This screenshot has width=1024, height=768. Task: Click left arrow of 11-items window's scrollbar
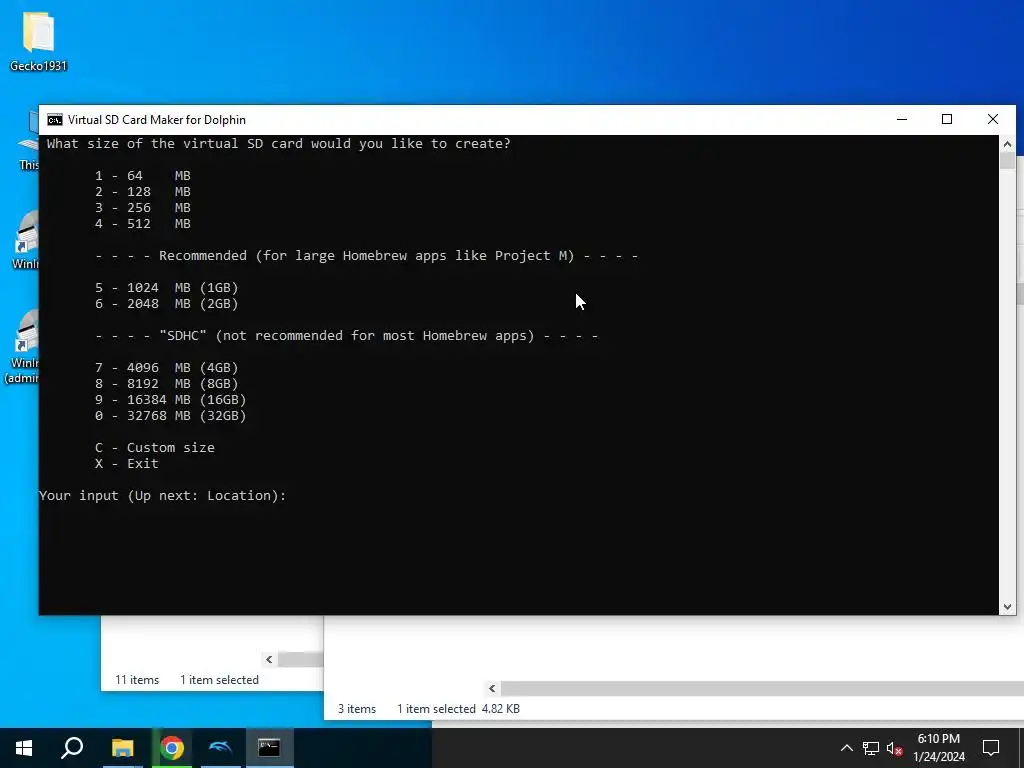[269, 660]
